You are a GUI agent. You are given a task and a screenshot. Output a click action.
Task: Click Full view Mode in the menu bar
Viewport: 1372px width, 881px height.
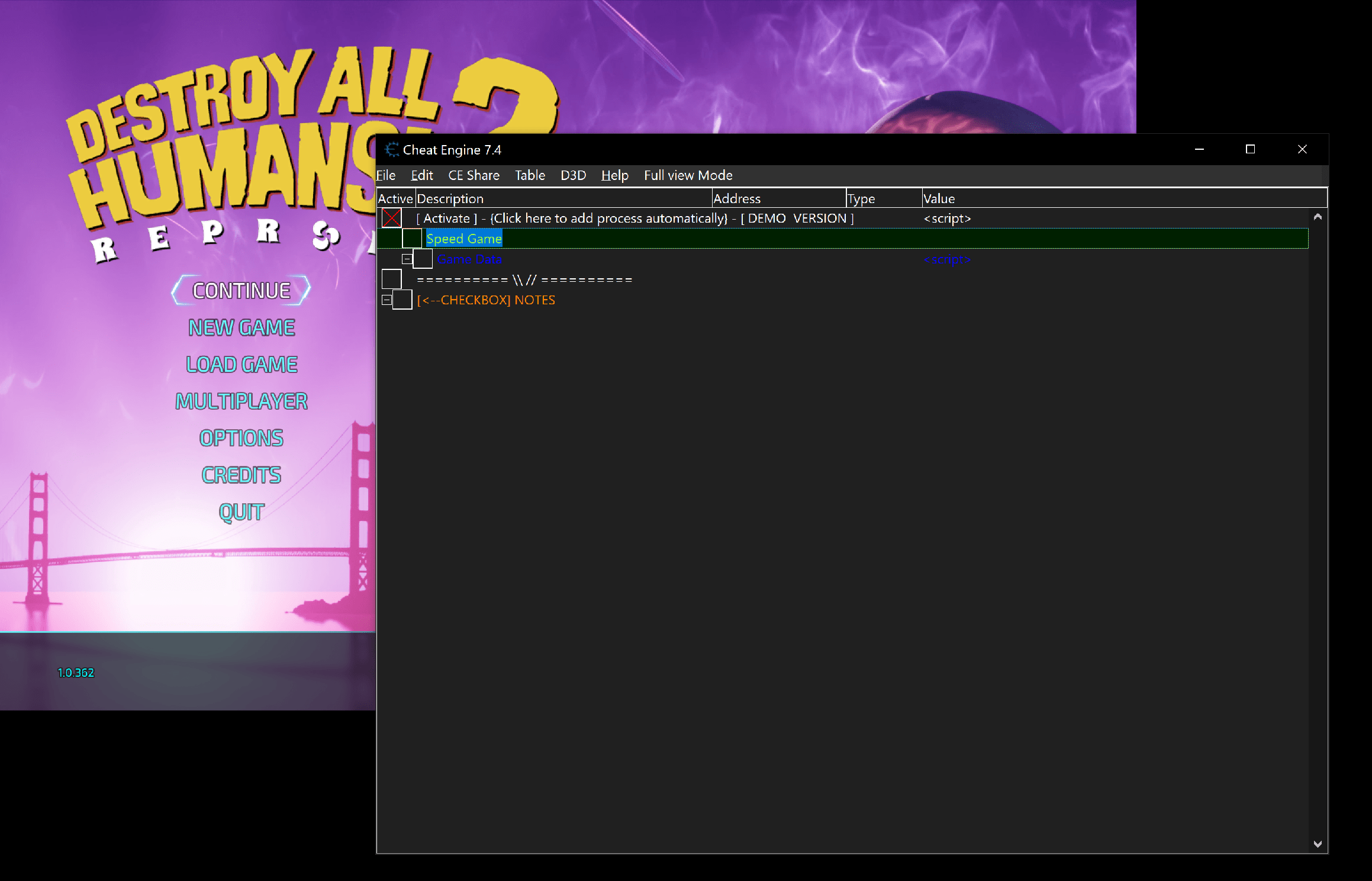coord(688,175)
